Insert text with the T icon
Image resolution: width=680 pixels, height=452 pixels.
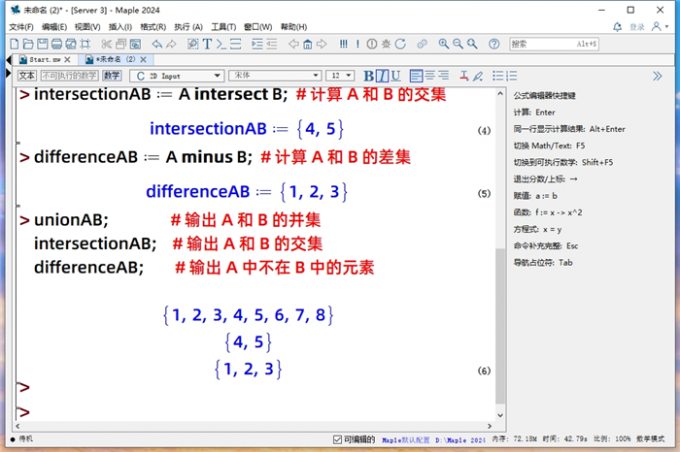[207, 44]
